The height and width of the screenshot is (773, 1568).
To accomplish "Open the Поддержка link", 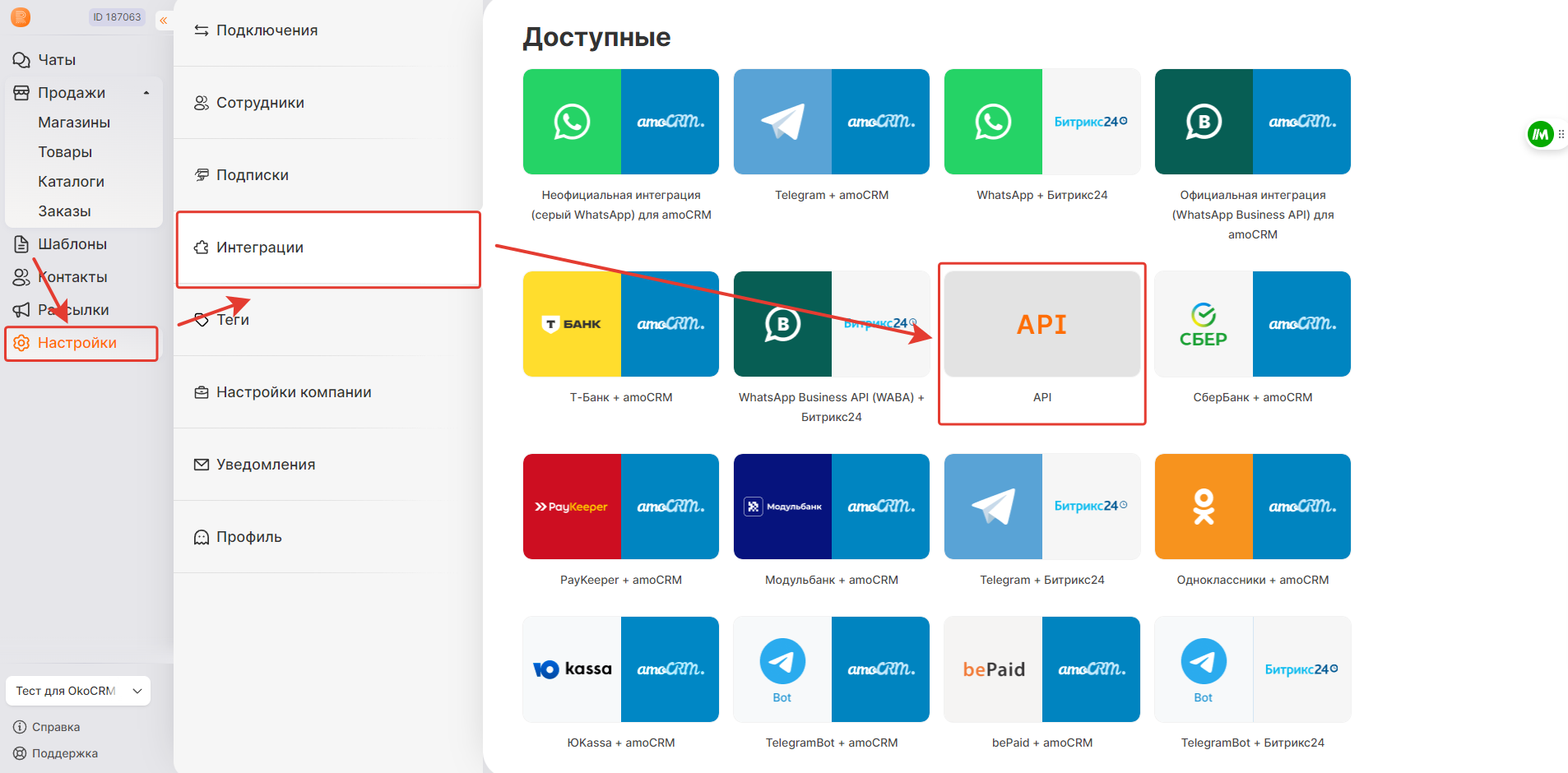I will point(56,753).
